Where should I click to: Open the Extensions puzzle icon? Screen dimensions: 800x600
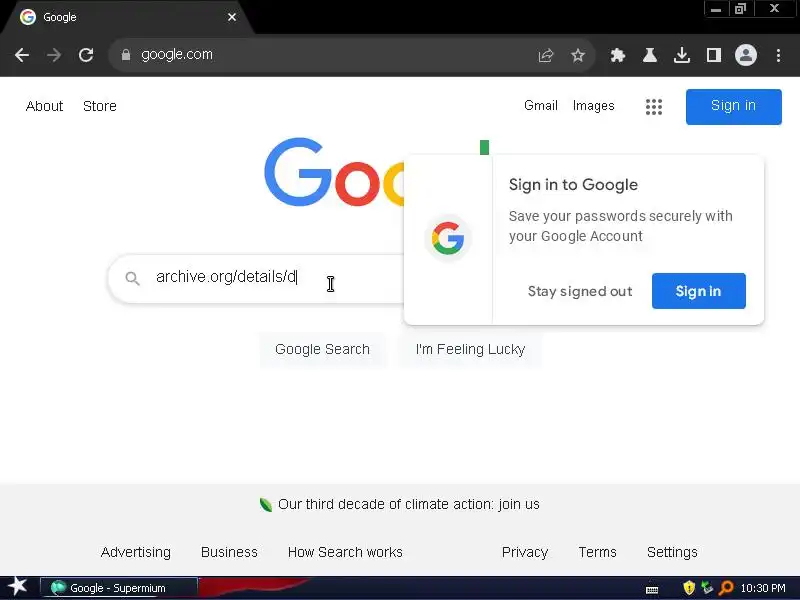tap(618, 55)
